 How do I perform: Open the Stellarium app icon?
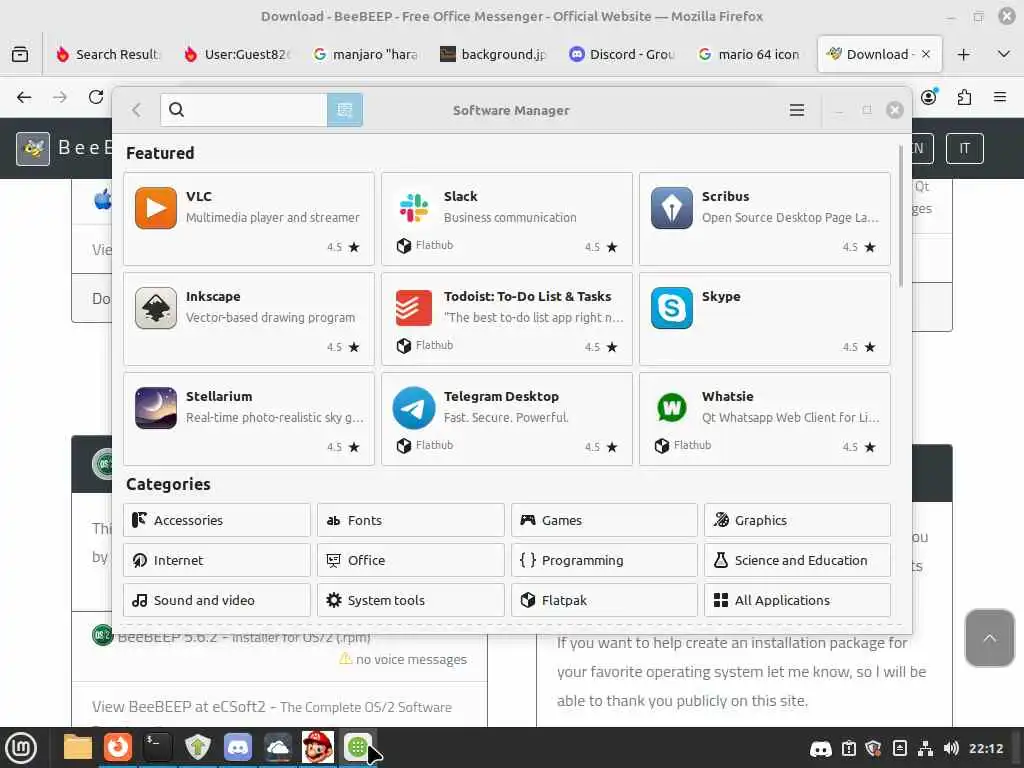point(155,408)
